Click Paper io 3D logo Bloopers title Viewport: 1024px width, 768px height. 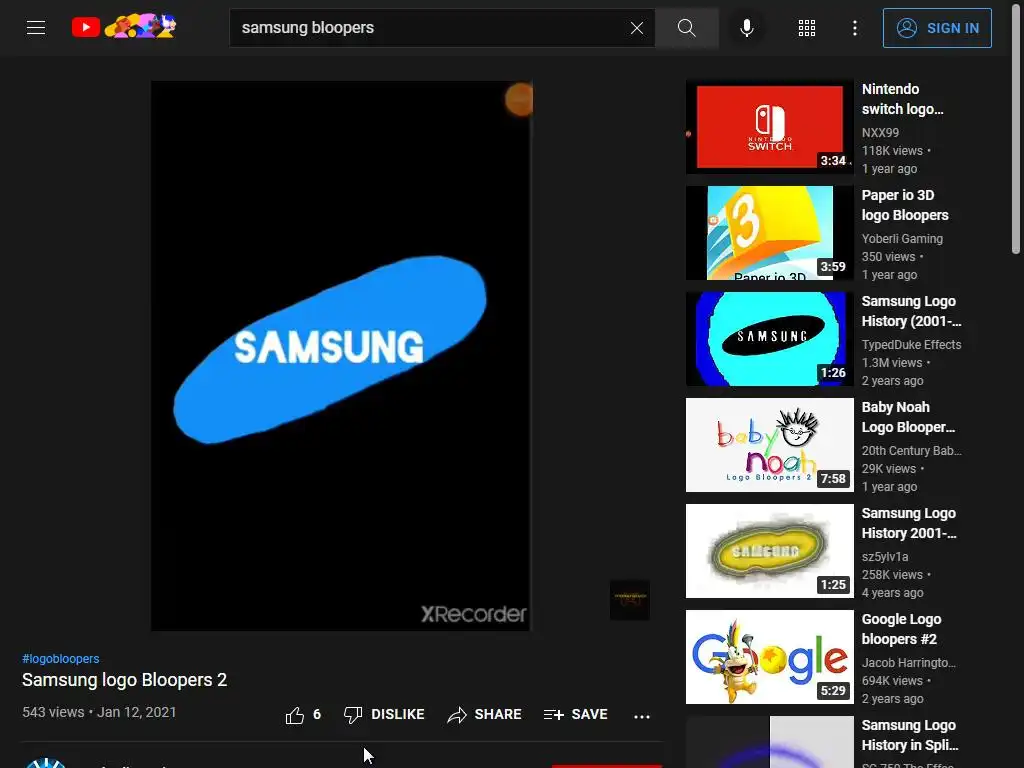pos(905,205)
